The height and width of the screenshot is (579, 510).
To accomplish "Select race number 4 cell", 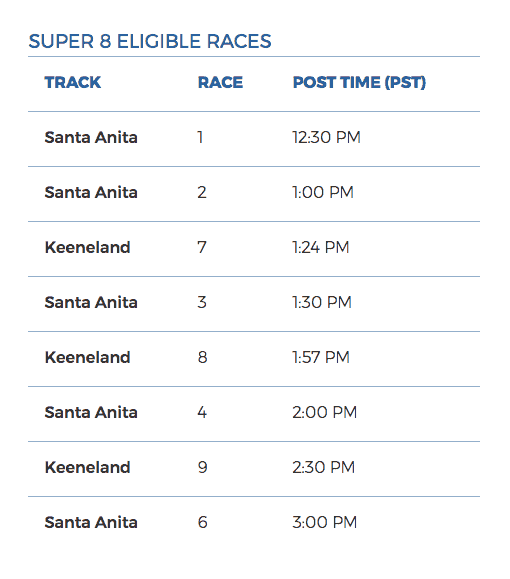I will [202, 412].
